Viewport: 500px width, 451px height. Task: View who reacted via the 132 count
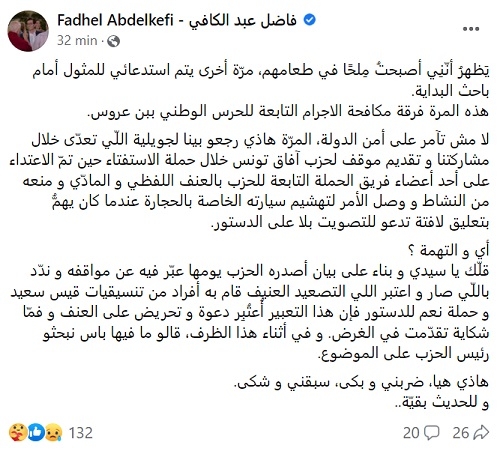pyautogui.click(x=80, y=433)
